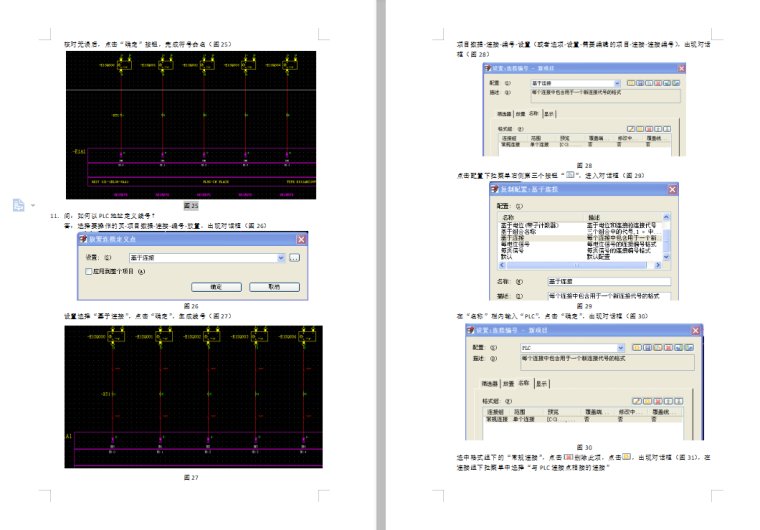Switch to the 显示 tab in figure 28
760x530 pixels.
click(x=548, y=114)
